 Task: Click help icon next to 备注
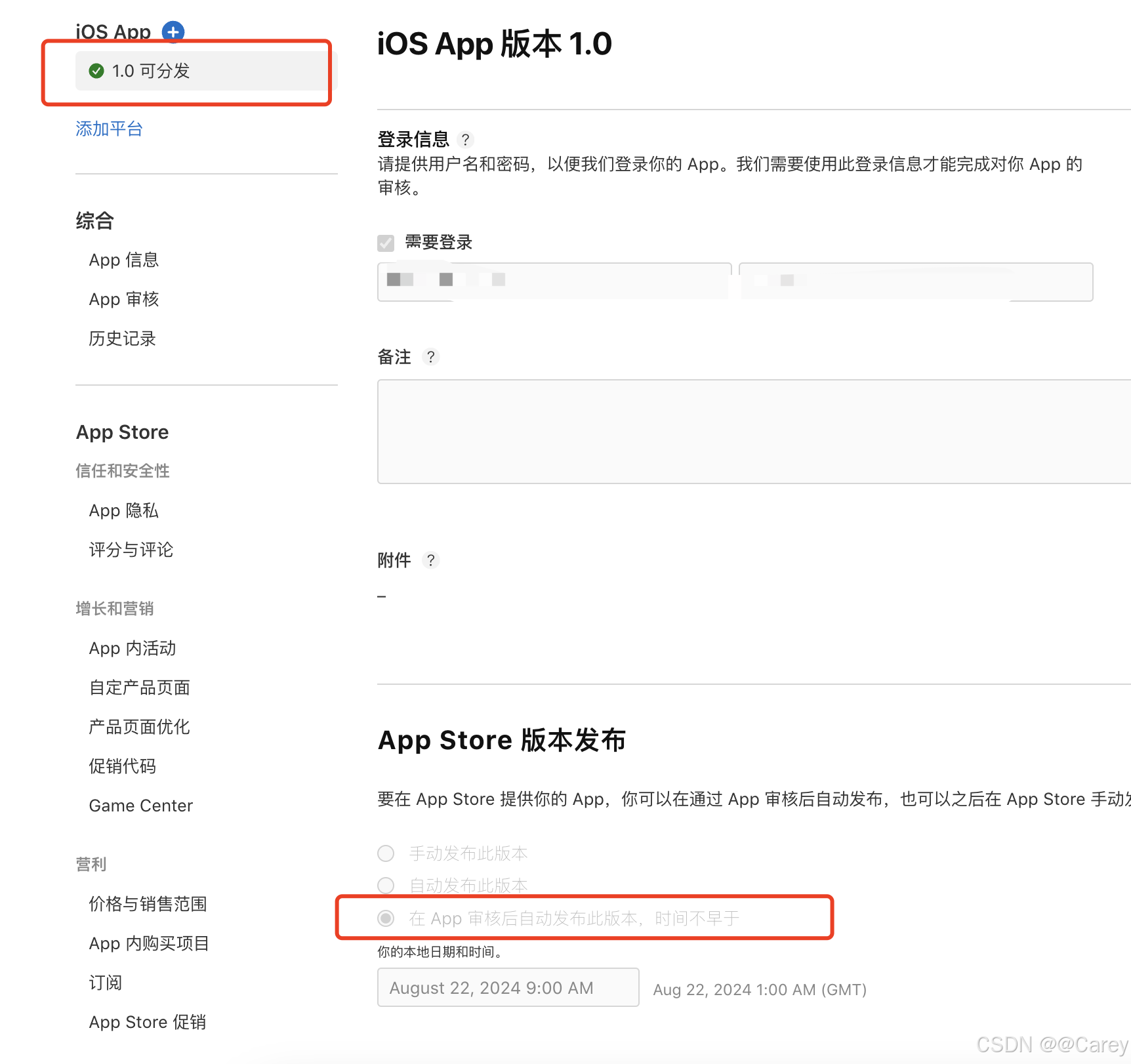click(x=430, y=357)
